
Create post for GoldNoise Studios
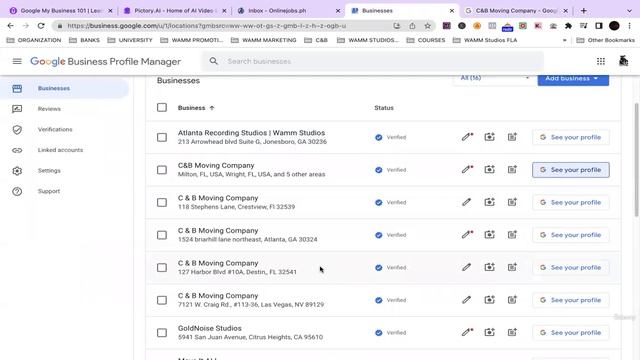pos(512,332)
